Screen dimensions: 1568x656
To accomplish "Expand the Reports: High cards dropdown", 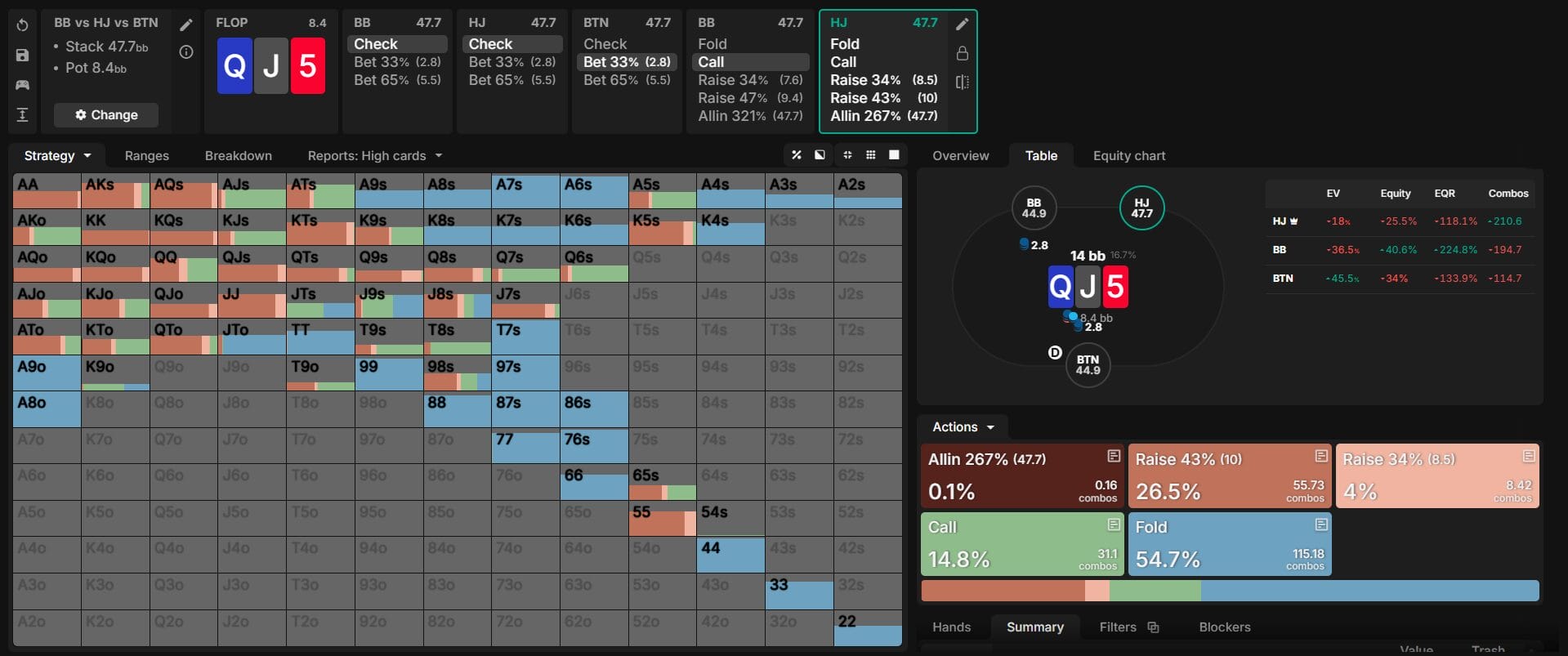I will pos(375,156).
